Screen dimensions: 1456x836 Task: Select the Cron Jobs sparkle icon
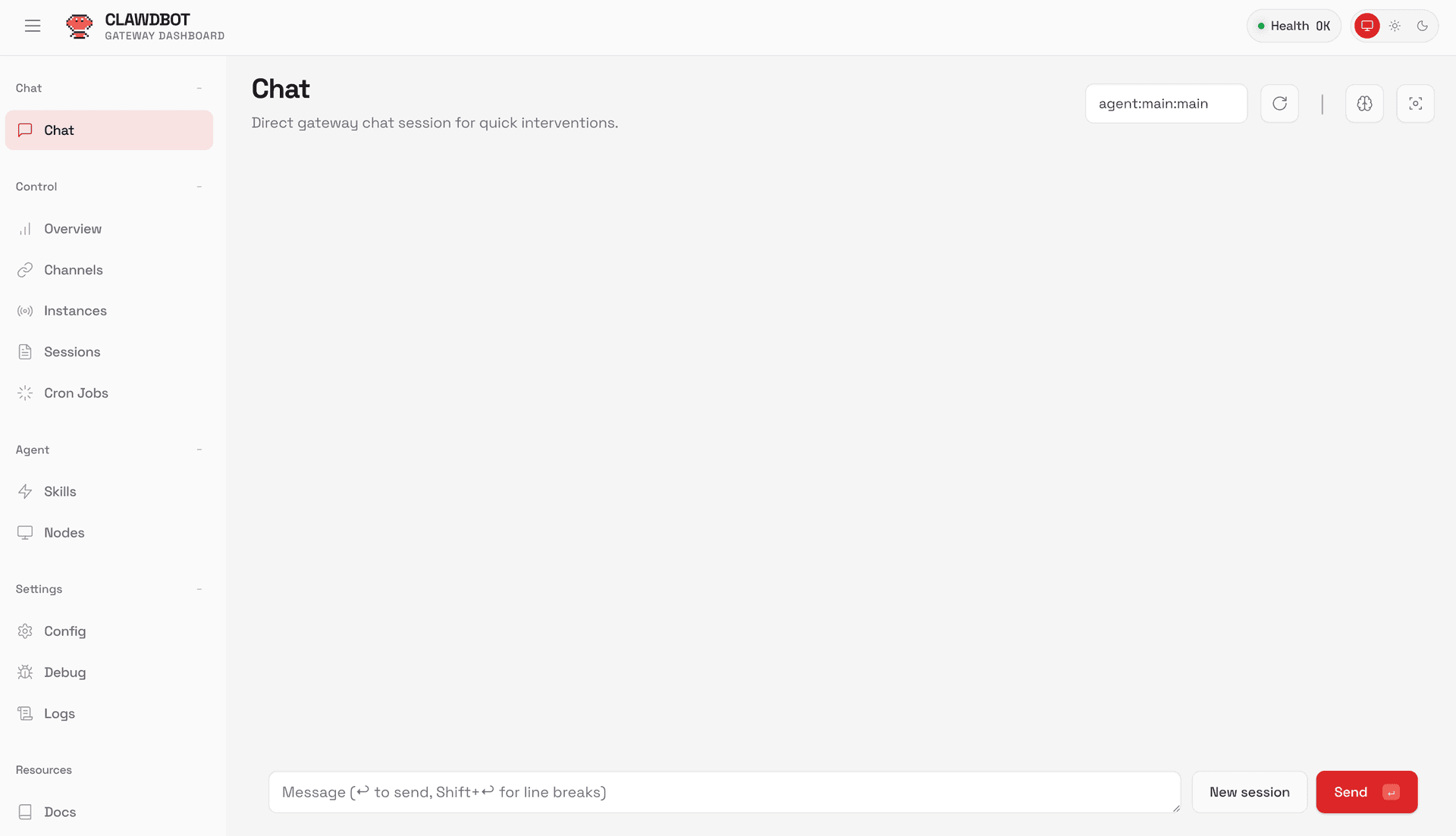(25, 393)
